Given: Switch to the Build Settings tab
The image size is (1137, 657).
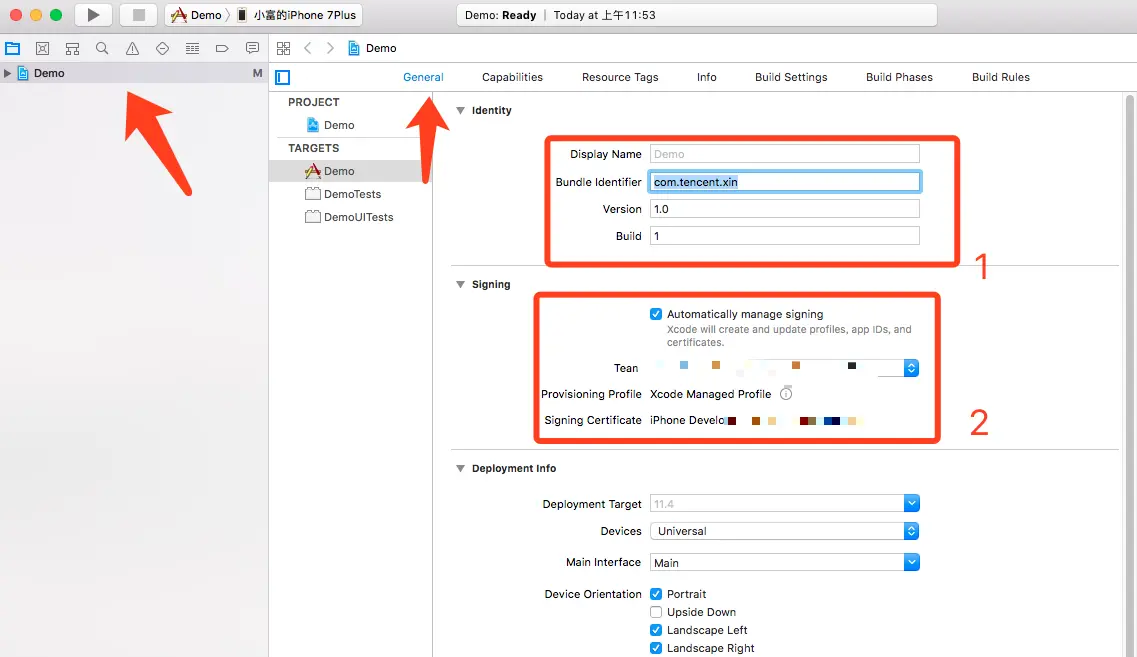Looking at the screenshot, I should (791, 77).
